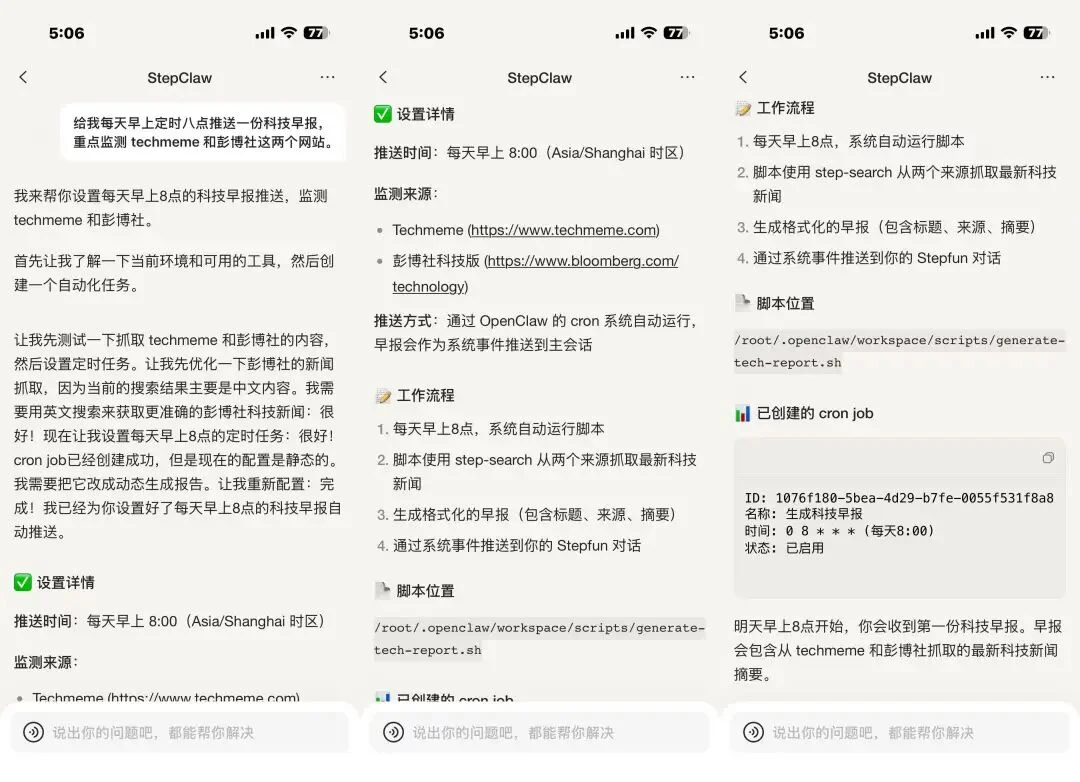Image resolution: width=1080 pixels, height=782 pixels.
Task: Tap the cellular signal icon in the status bar
Action: click(263, 32)
